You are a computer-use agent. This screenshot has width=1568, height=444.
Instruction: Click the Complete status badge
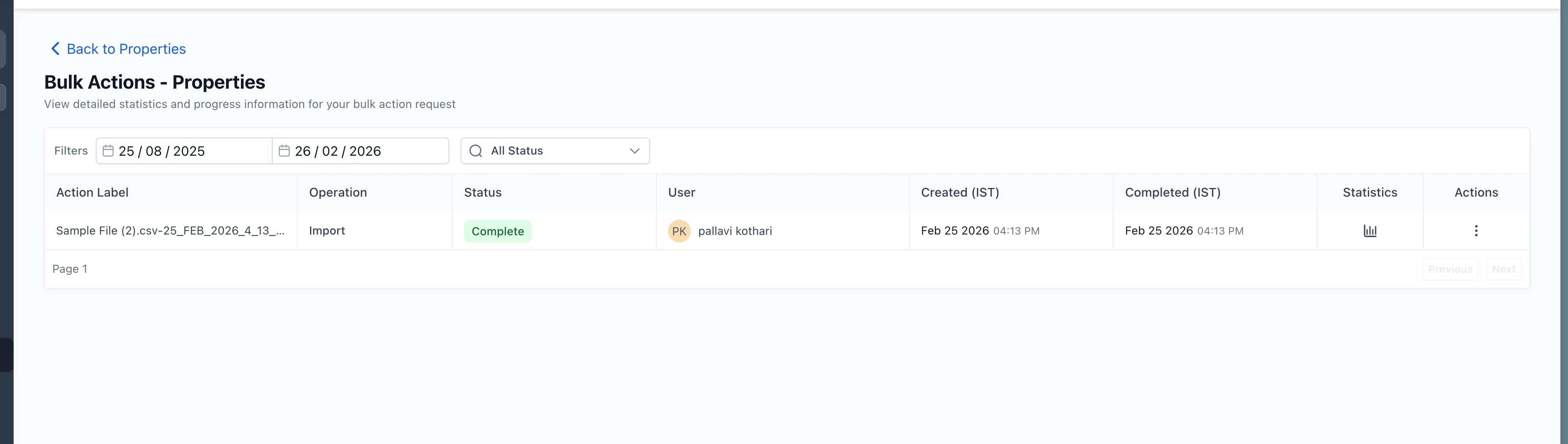(x=497, y=231)
